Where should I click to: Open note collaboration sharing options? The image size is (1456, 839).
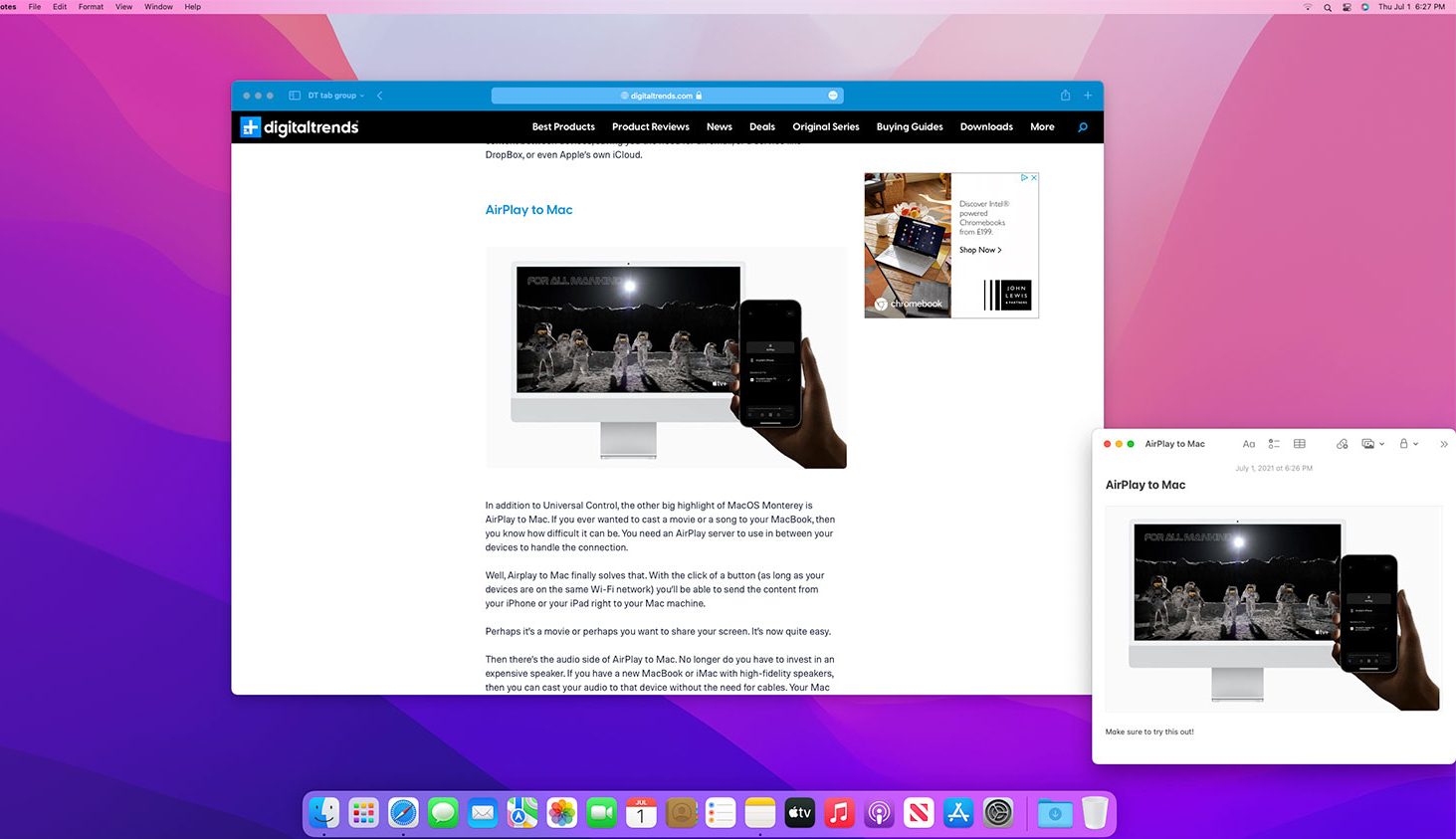tap(1342, 444)
